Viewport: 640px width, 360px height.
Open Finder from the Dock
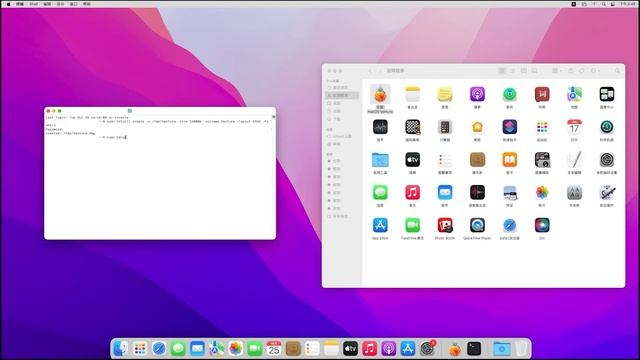point(120,349)
